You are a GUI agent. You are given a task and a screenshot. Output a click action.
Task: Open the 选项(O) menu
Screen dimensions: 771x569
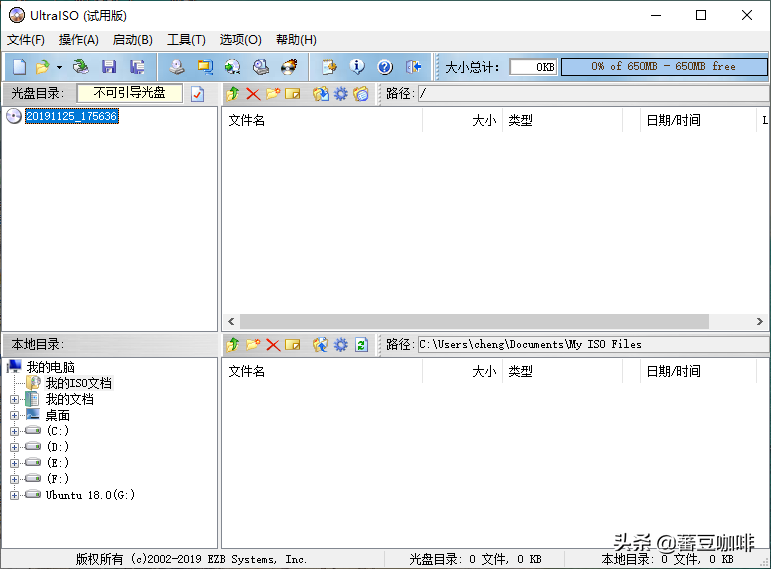(240, 40)
